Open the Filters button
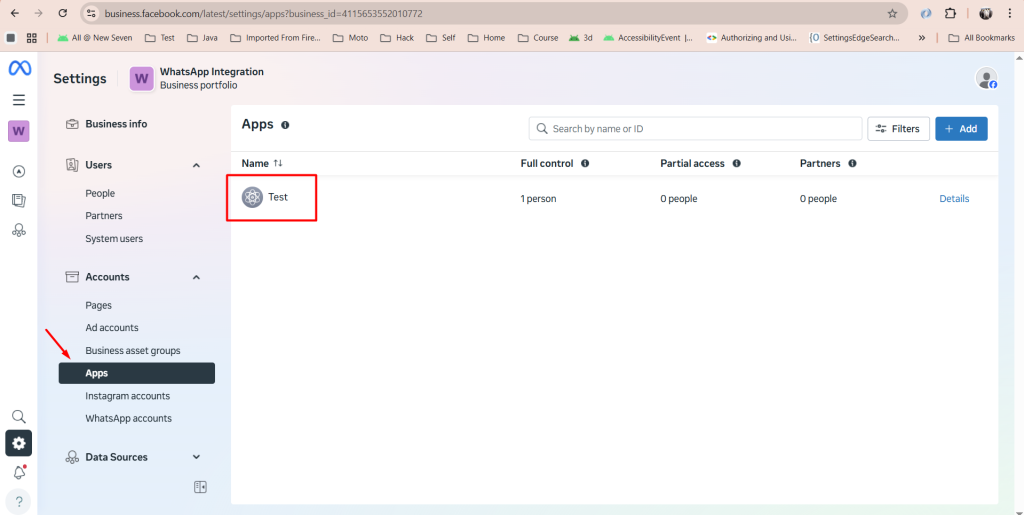This screenshot has height=515, width=1024. click(896, 129)
